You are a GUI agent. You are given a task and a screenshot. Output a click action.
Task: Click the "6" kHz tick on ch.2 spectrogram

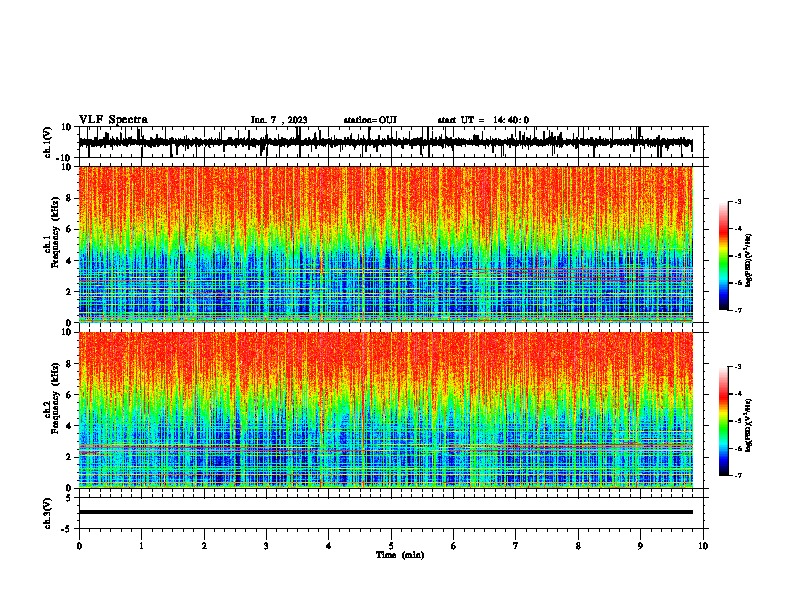(x=69, y=395)
